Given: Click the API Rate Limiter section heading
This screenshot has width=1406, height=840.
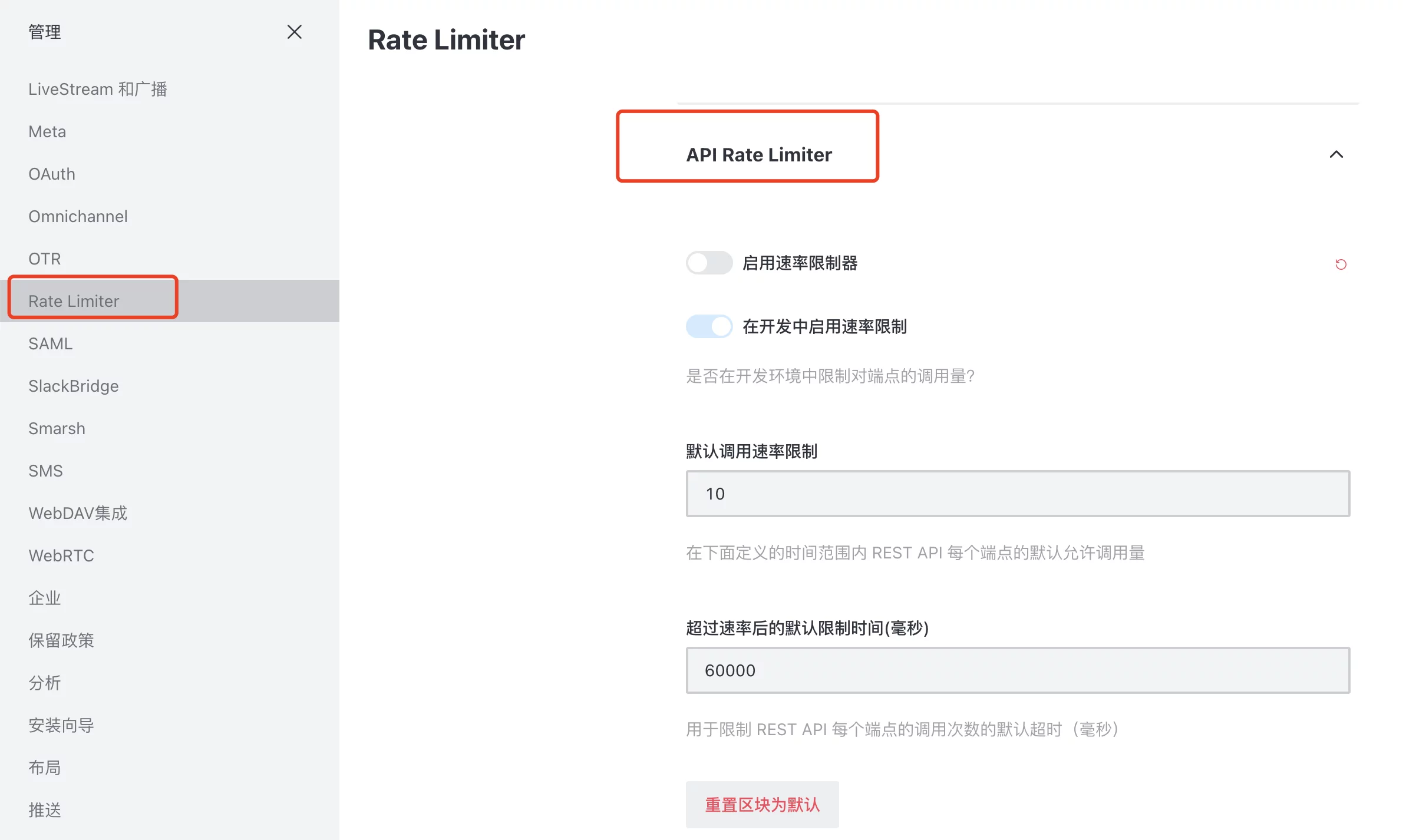Looking at the screenshot, I should tap(758, 154).
